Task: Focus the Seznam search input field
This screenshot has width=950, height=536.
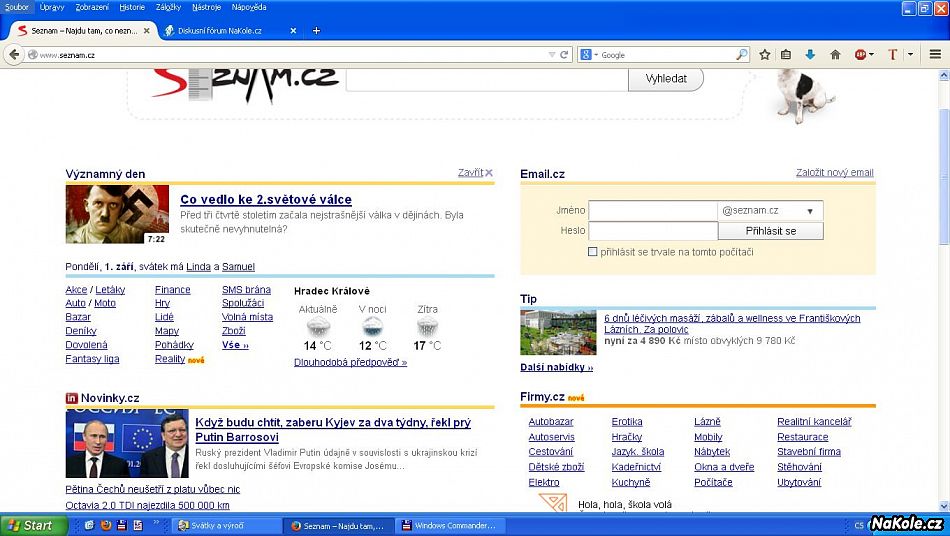Action: (x=487, y=79)
